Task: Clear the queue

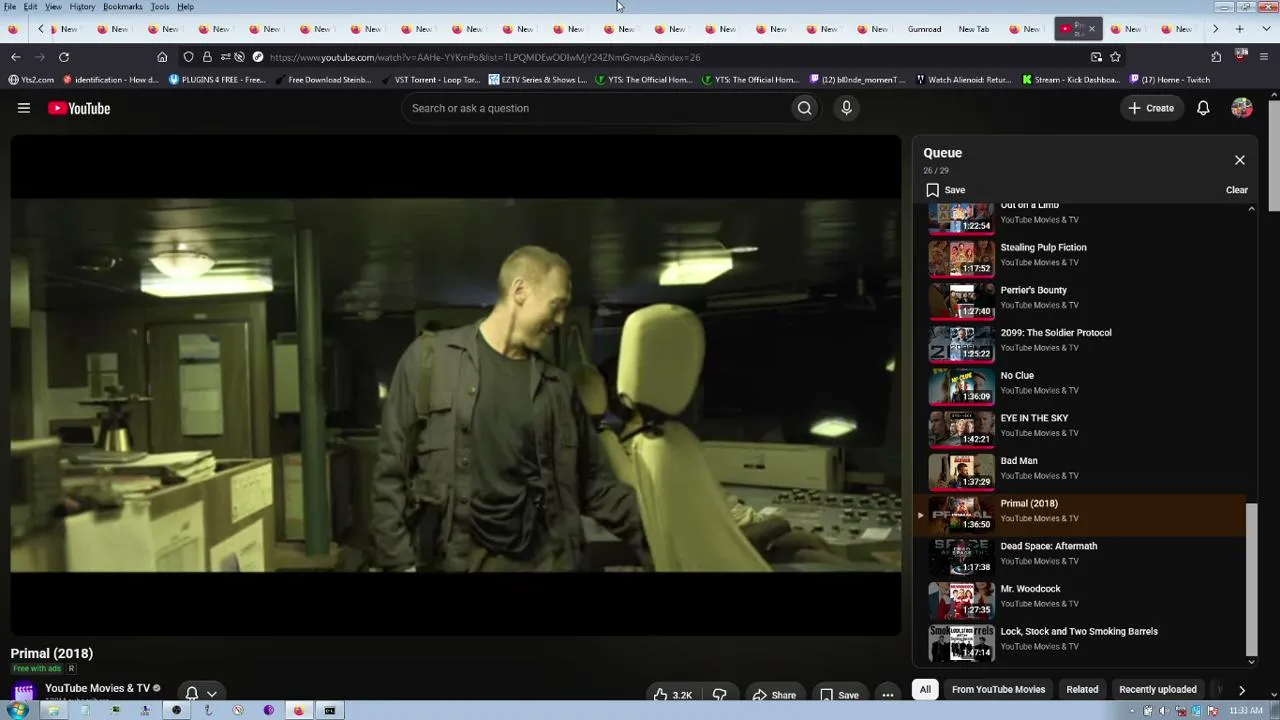Action: pos(1237,190)
